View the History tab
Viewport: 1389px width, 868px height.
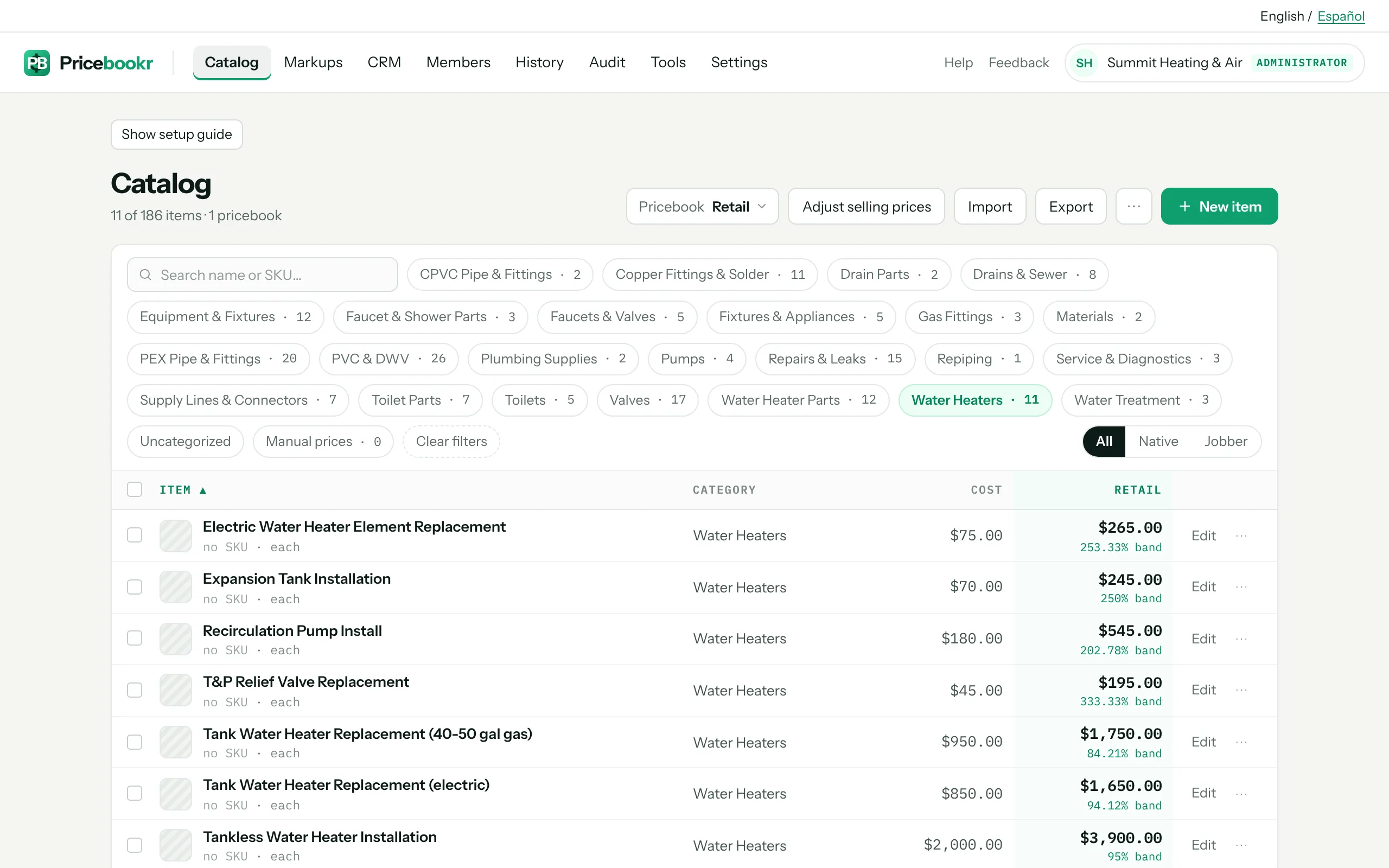539,62
